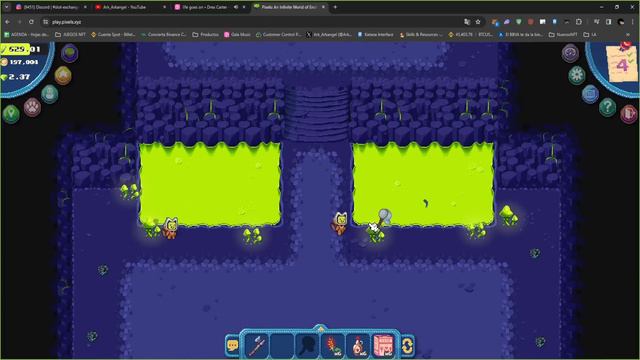This screenshot has width=640, height=360.
Task: Click the red exit door button
Action: point(629,113)
